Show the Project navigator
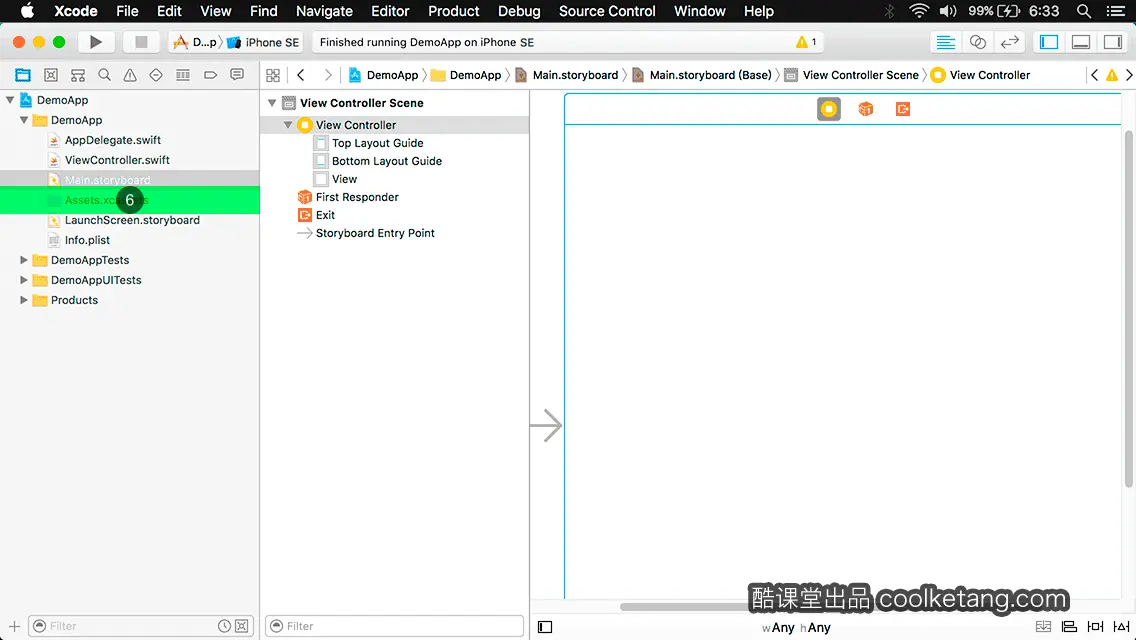Screen dimensions: 1136x640 [x=23, y=75]
